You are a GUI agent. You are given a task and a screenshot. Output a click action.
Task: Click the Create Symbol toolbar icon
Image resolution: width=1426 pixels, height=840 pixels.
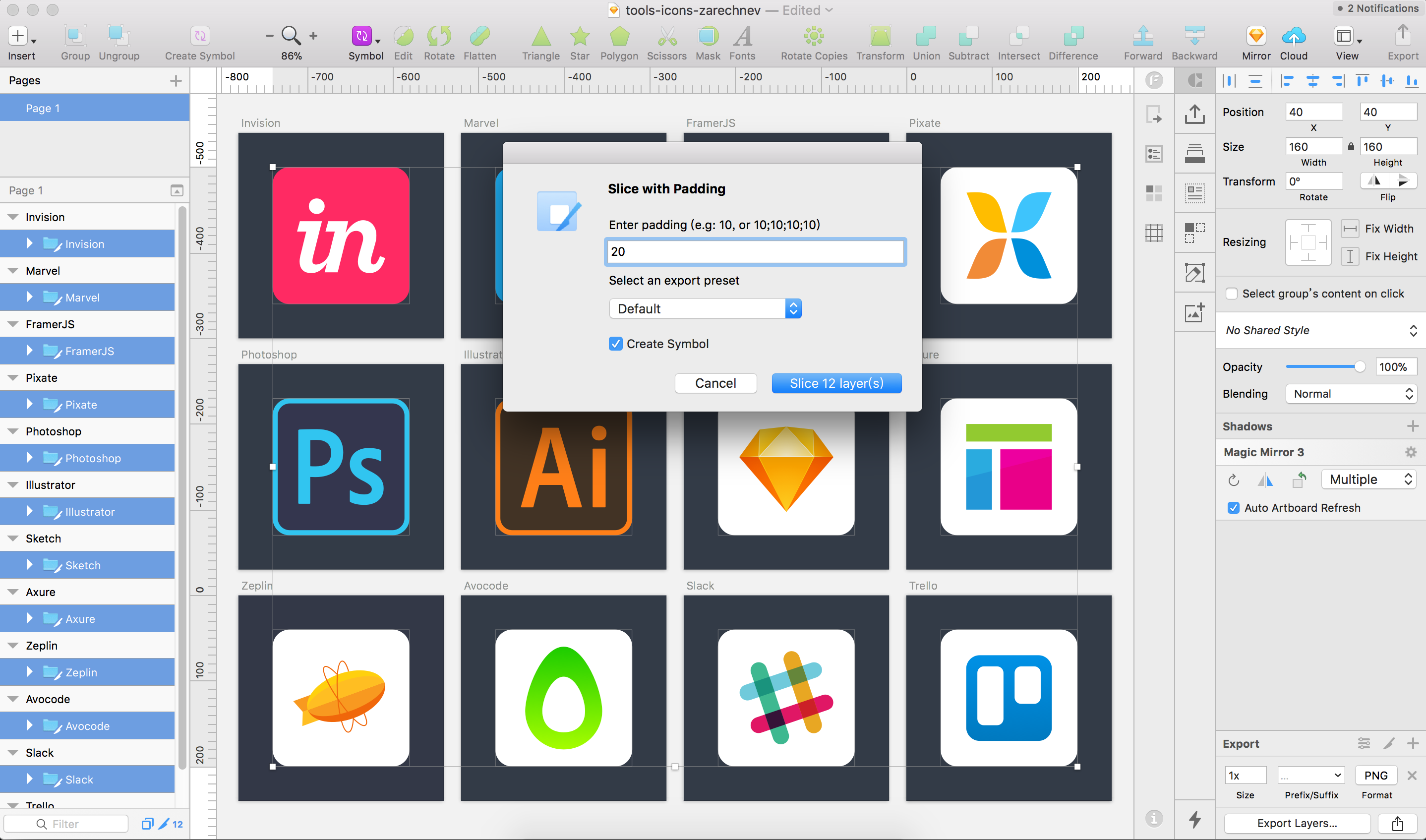(x=200, y=36)
